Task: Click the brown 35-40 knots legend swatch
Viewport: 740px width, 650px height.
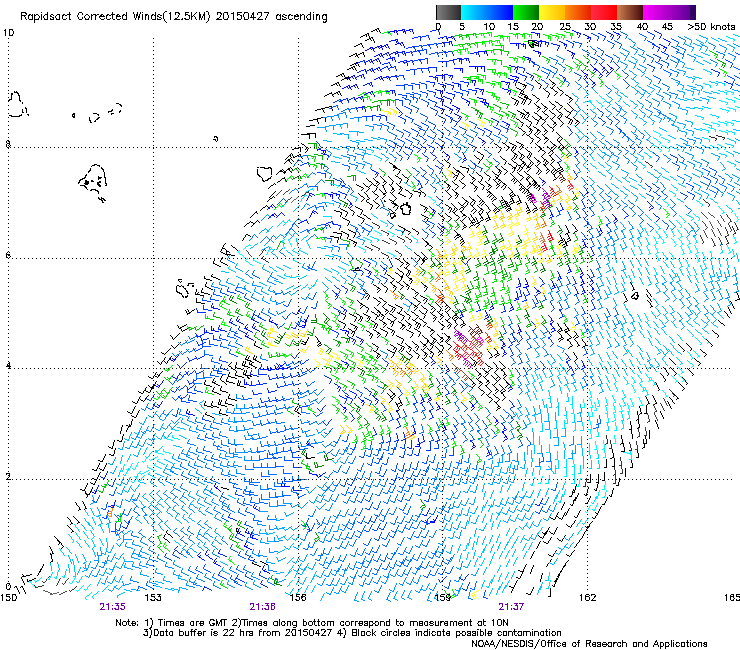Action: [x=630, y=12]
